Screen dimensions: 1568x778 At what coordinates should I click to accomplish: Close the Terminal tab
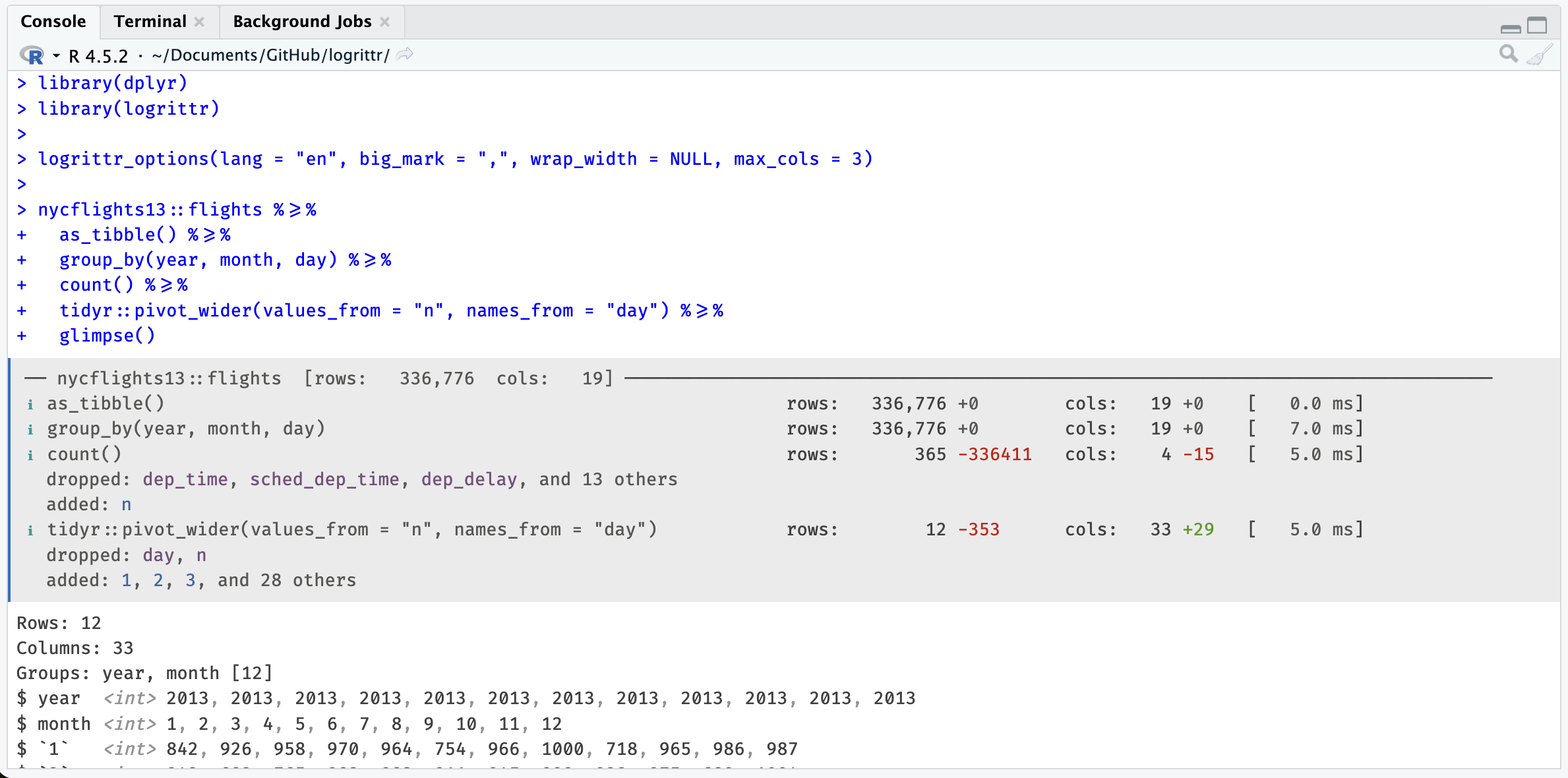(x=199, y=22)
